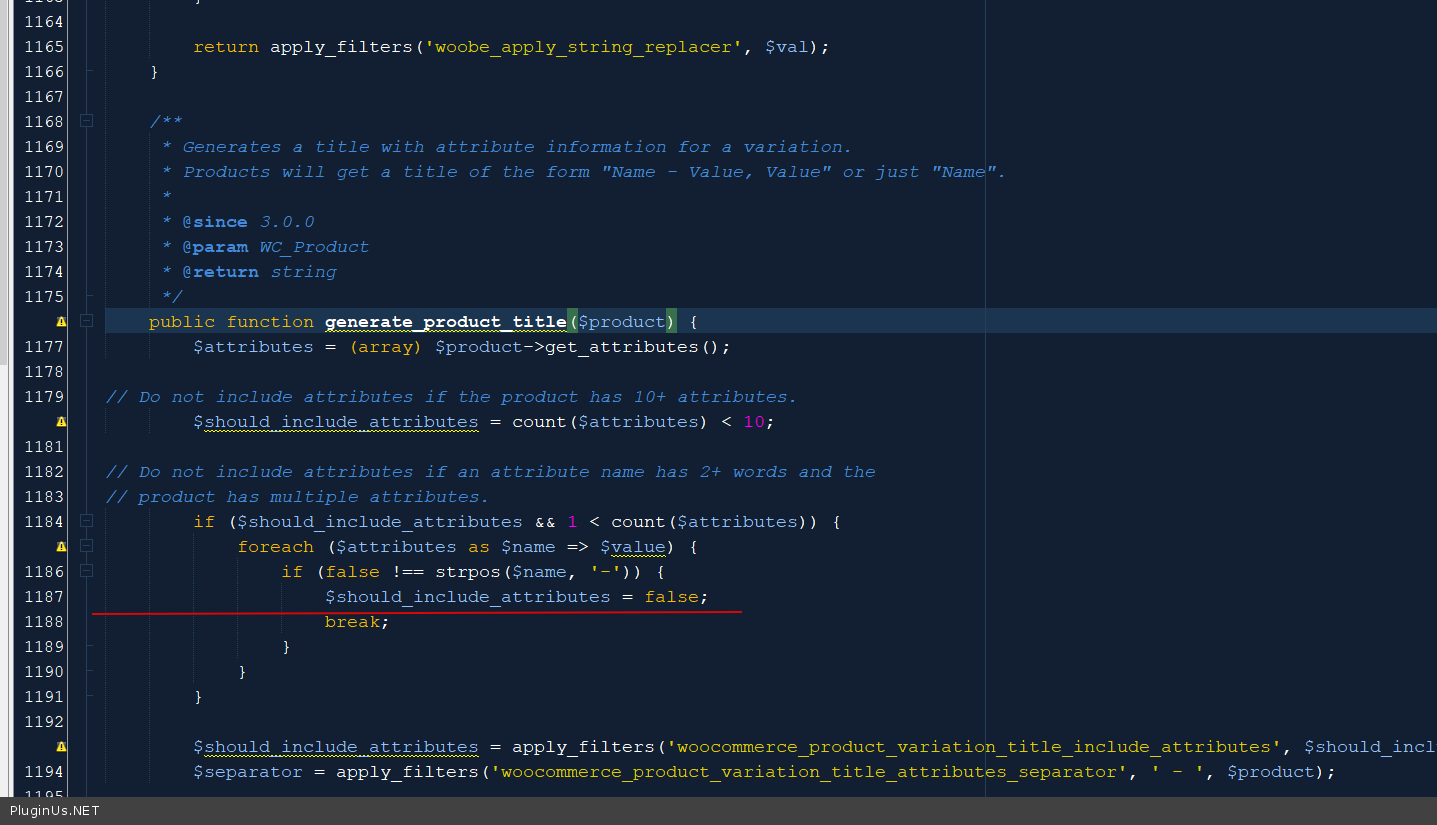Collapse the foreach loop fold marker

(x=87, y=546)
